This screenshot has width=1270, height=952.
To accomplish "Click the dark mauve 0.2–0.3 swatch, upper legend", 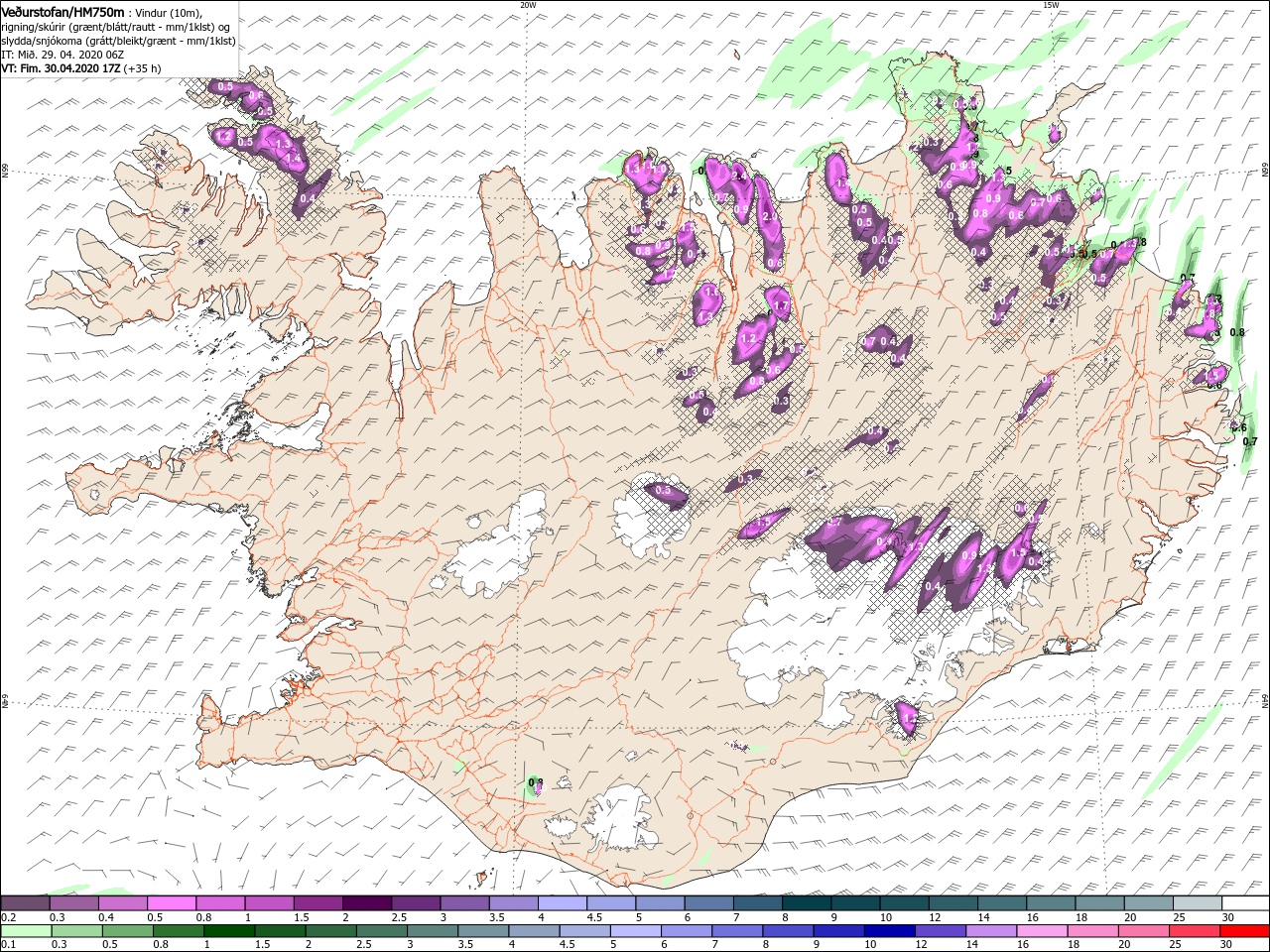I will (26, 902).
